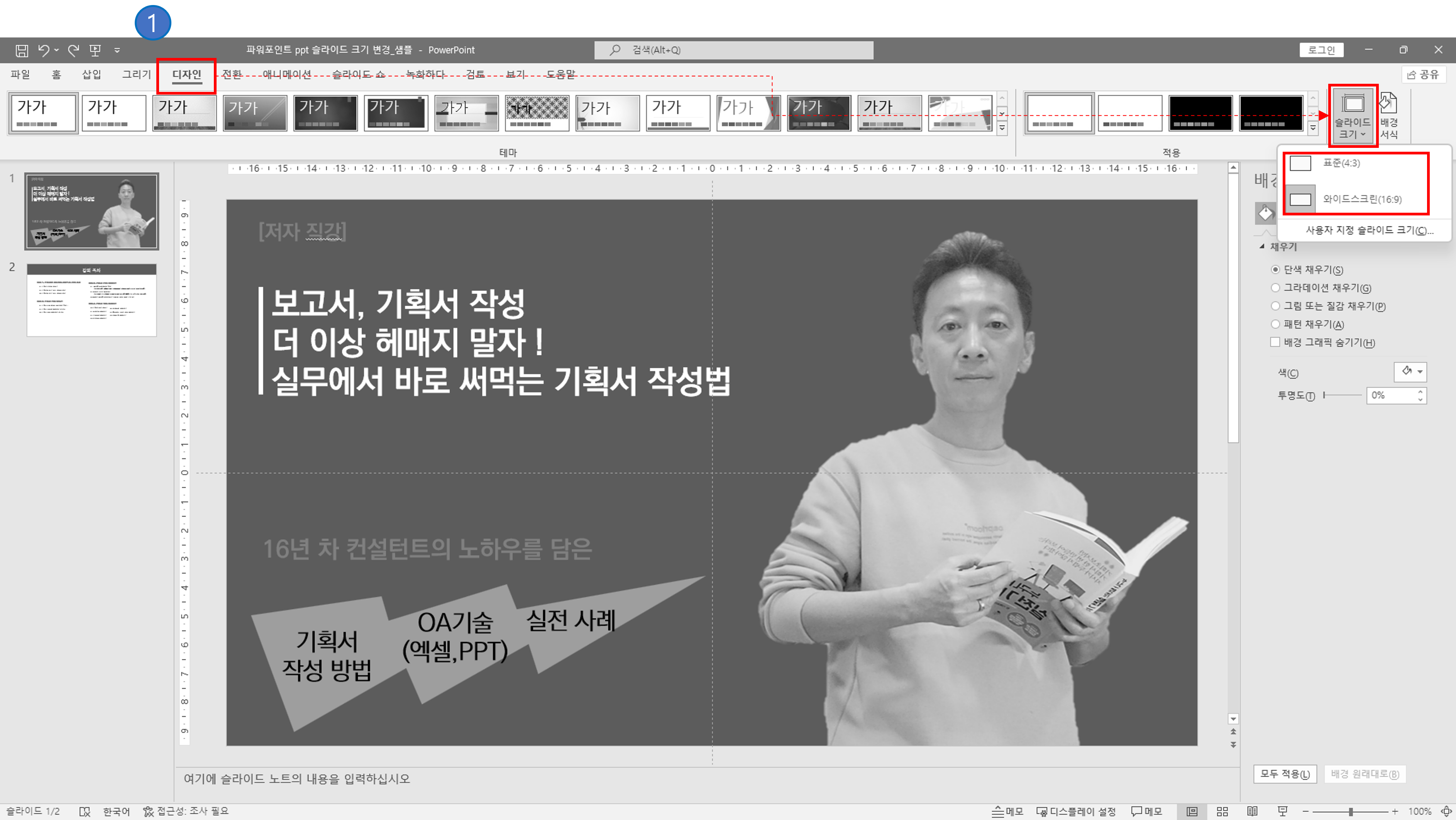
Task: Open the 색 fill color dropdown
Action: 1410,372
